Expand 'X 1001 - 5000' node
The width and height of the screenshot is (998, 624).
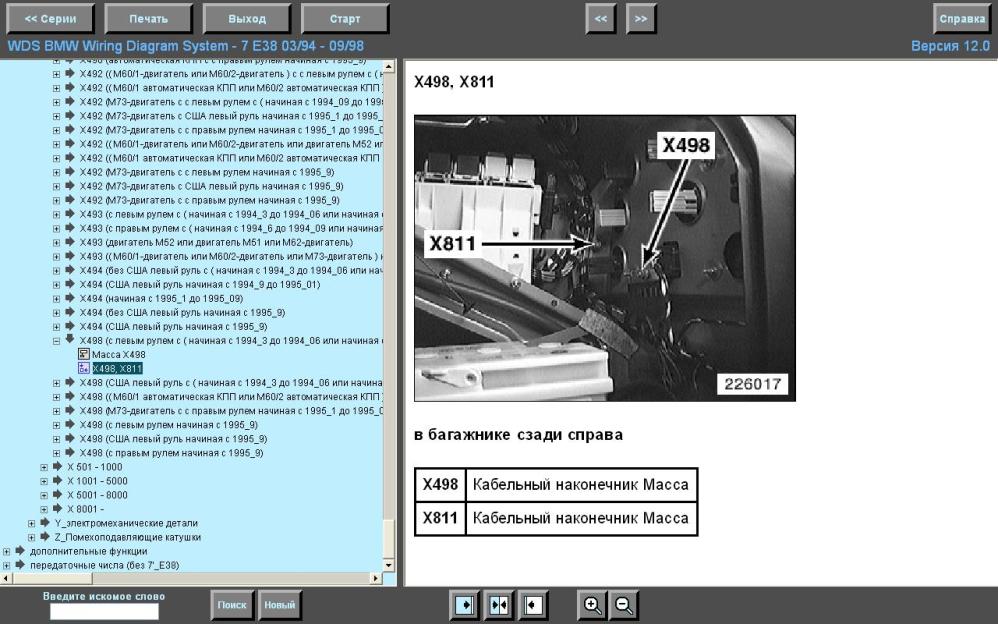pos(44,481)
